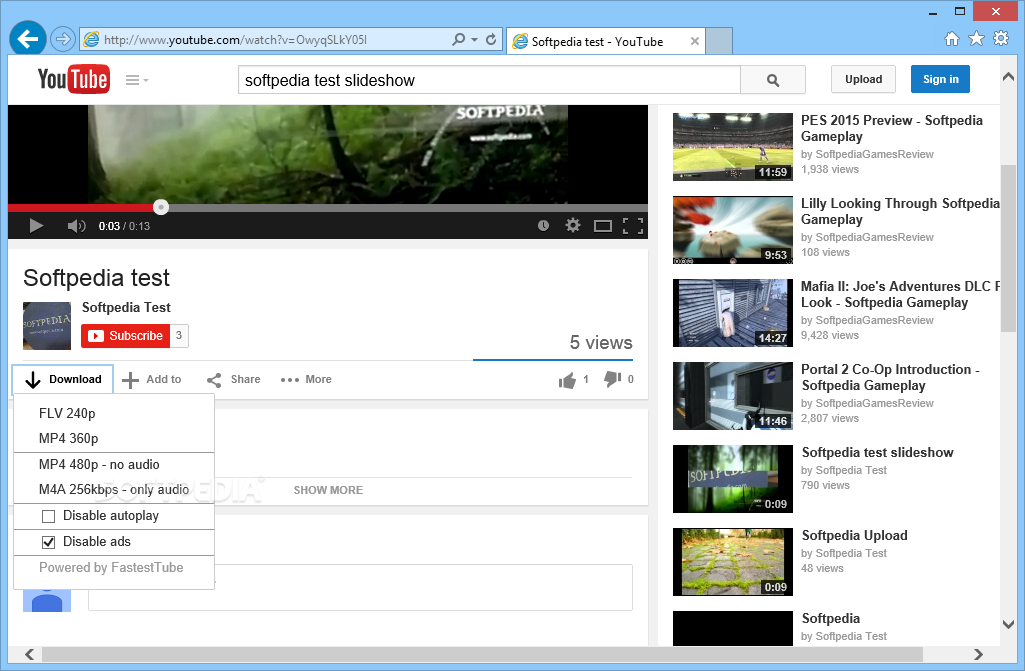Click the comment input box
Viewport: 1025px width, 671px height.
pos(360,587)
